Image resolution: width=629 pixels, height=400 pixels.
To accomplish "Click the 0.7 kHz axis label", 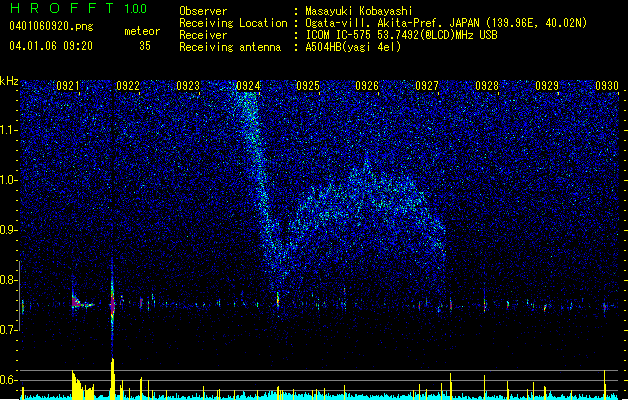I will tap(9, 330).
